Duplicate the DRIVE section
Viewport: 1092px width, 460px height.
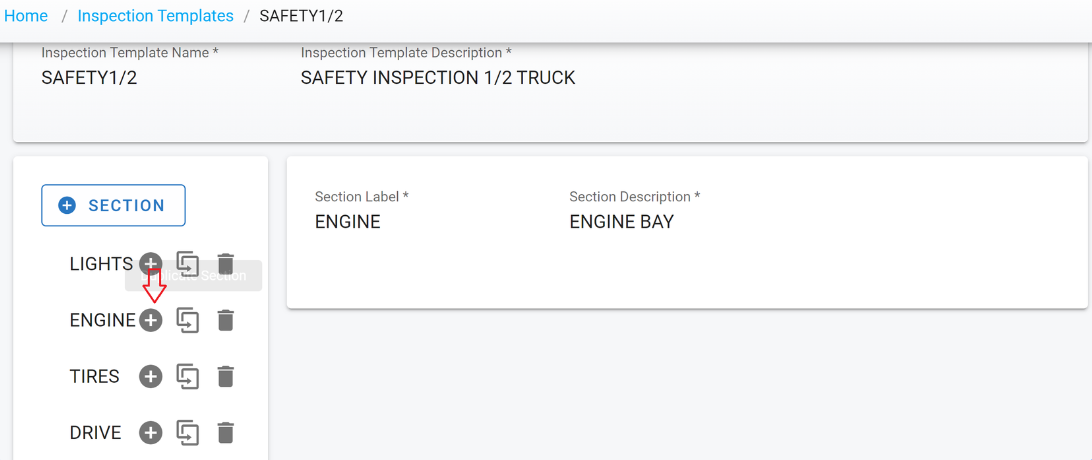(187, 433)
